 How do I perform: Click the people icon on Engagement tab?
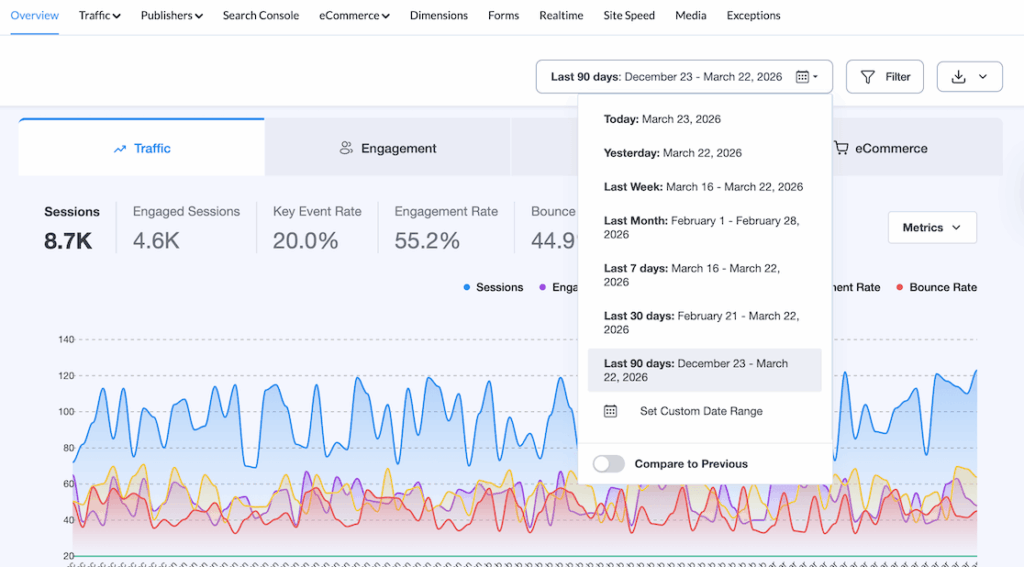pyautogui.click(x=346, y=149)
